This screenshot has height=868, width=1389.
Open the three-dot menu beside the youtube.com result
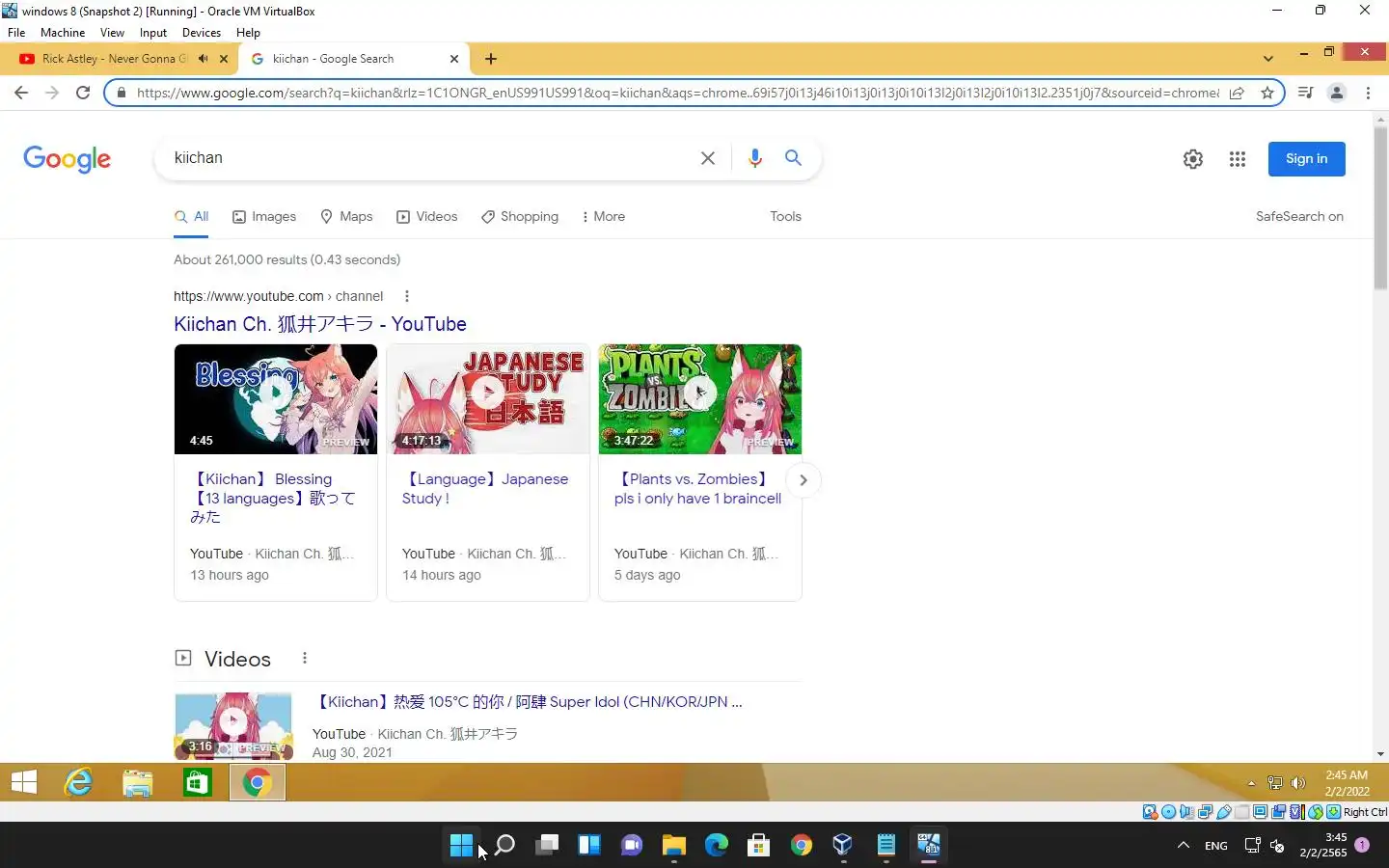[x=406, y=296]
